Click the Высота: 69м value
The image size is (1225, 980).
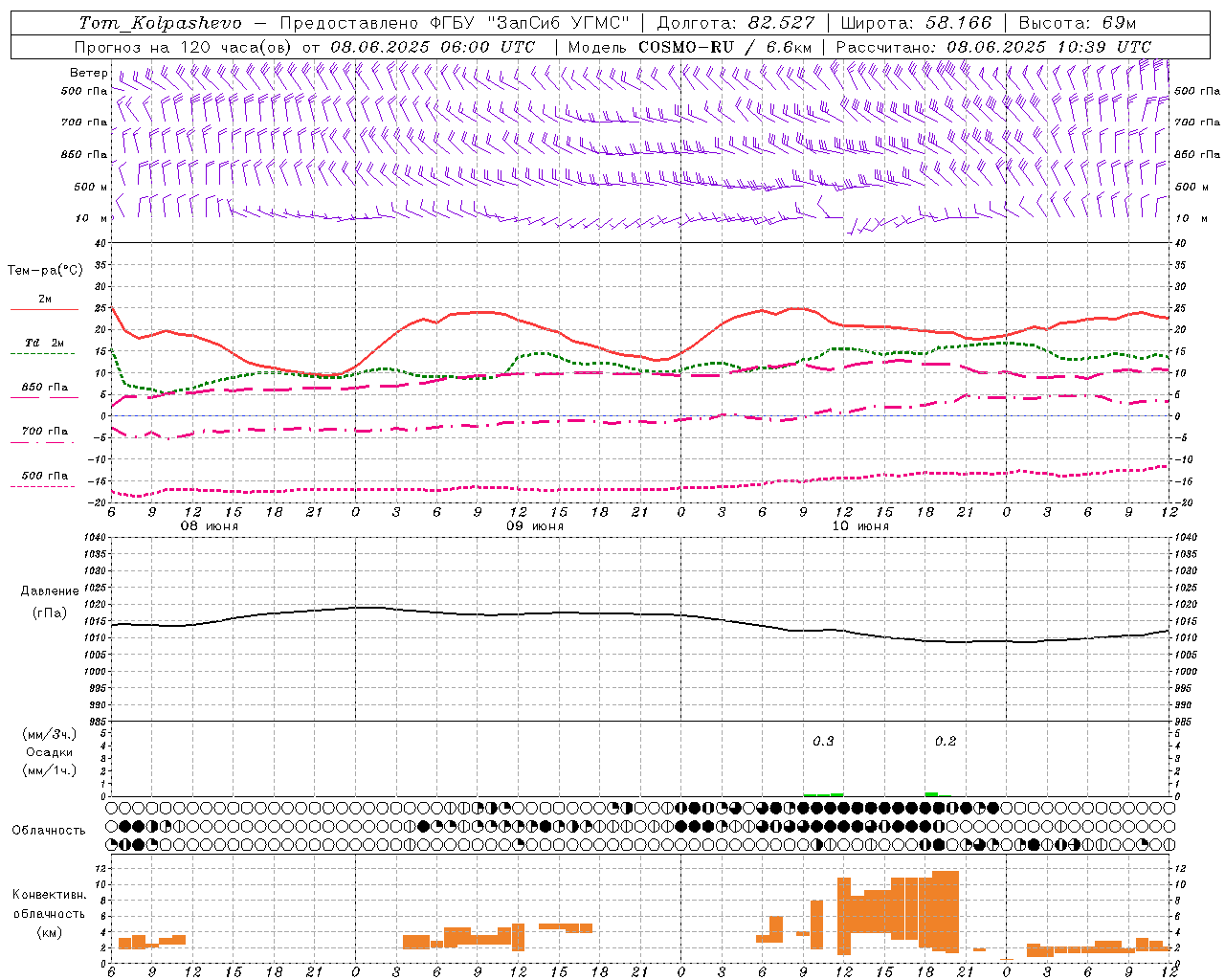1078,22
